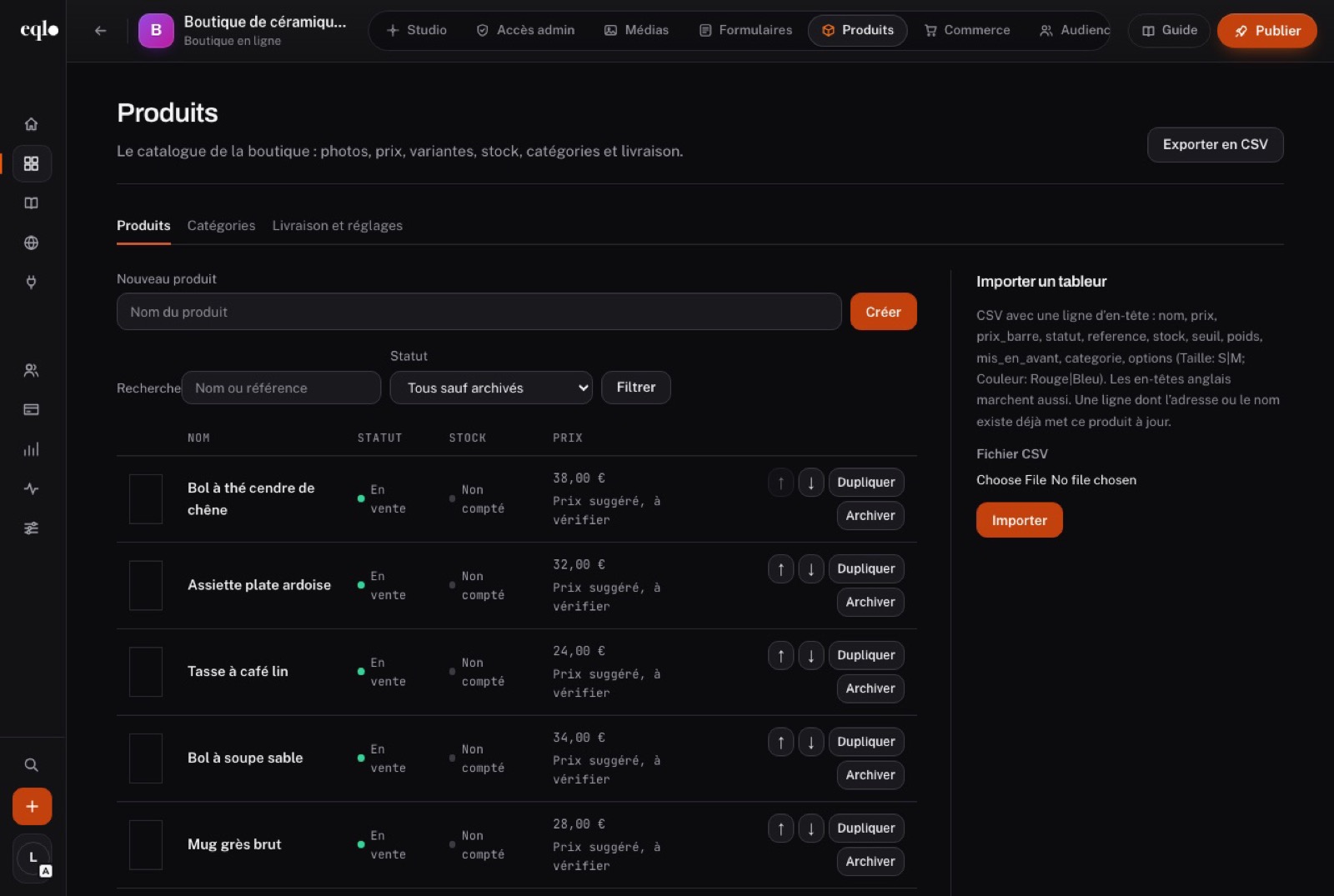Click Exporter en CSV button
Viewport: 1334px width, 896px height.
click(1215, 145)
